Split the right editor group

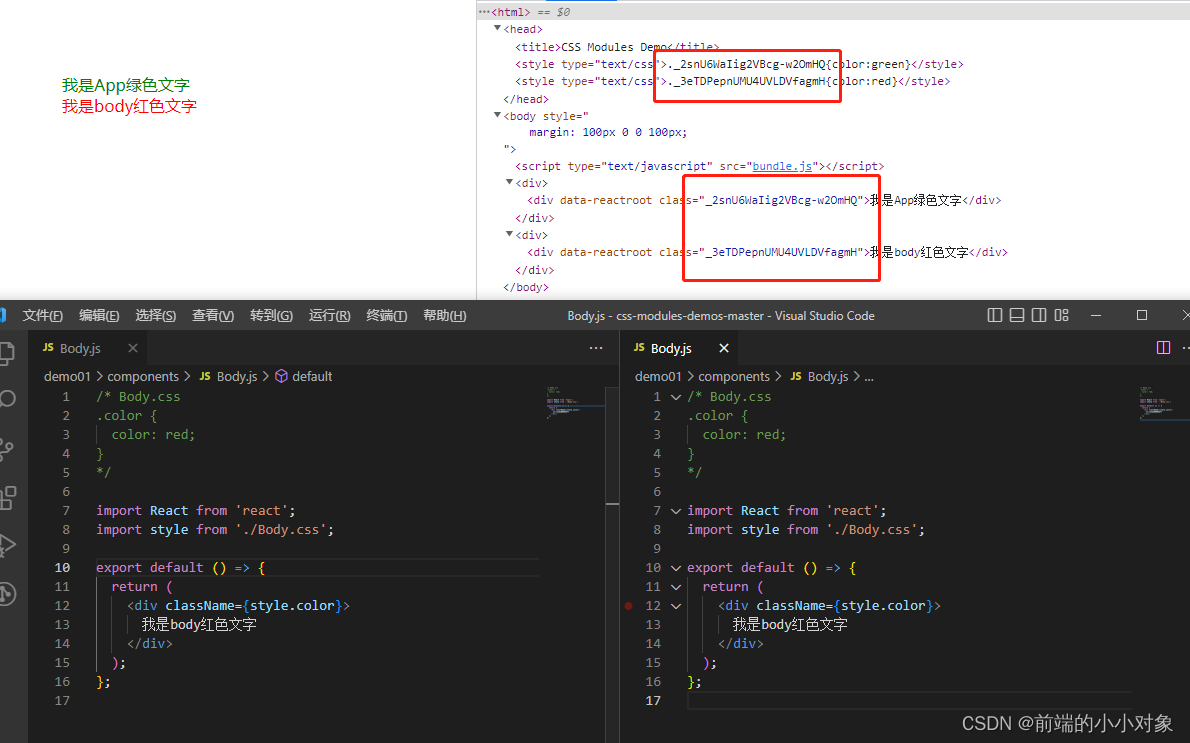tap(1163, 348)
